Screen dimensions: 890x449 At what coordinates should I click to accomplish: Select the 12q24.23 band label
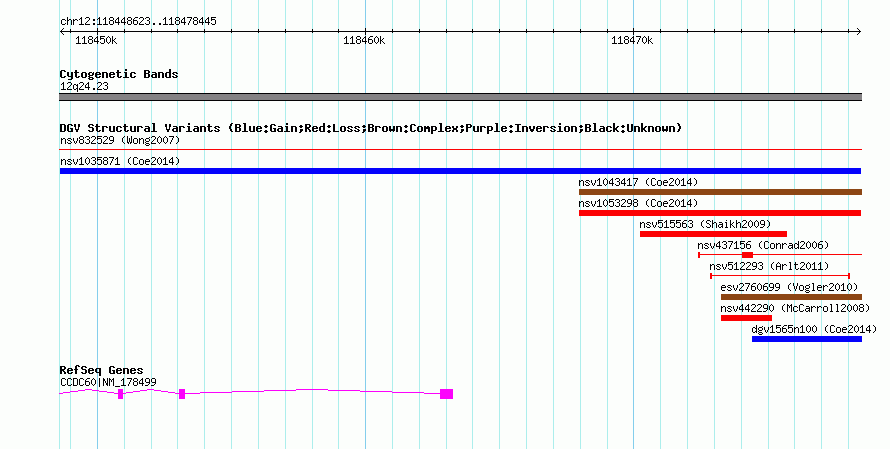point(84,86)
